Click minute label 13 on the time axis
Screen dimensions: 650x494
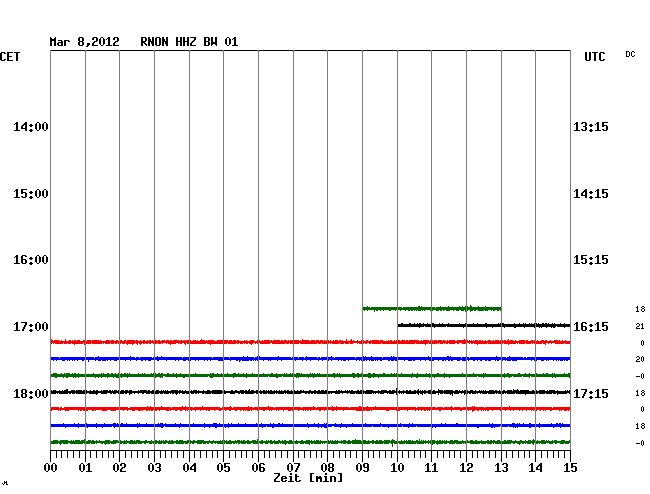[x=501, y=468]
